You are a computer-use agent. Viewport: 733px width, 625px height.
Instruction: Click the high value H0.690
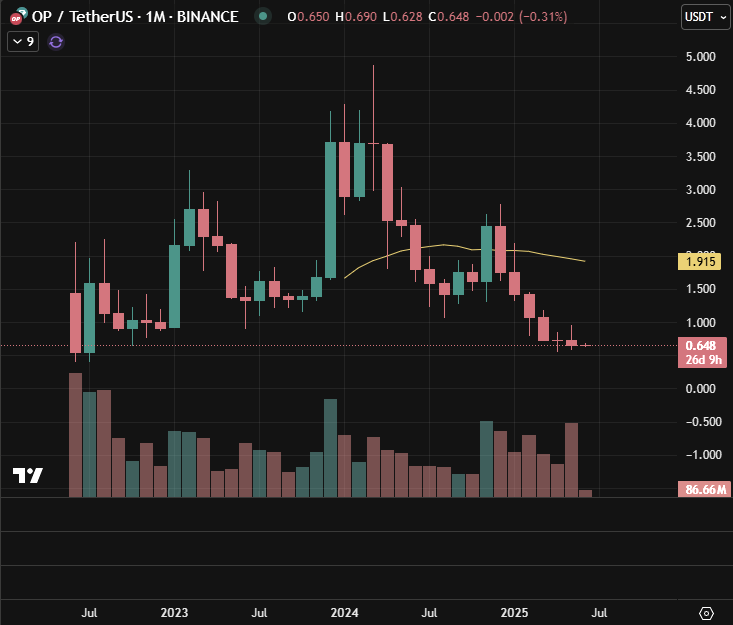tap(356, 17)
